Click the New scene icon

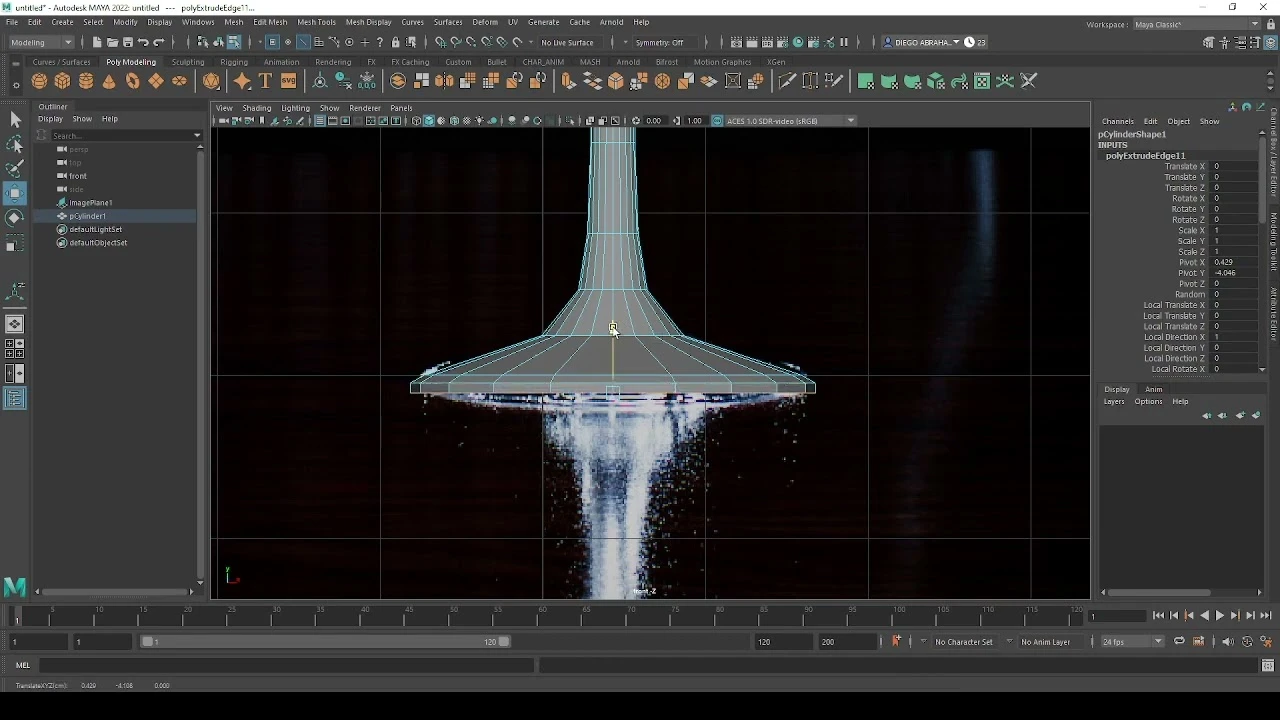click(x=97, y=42)
